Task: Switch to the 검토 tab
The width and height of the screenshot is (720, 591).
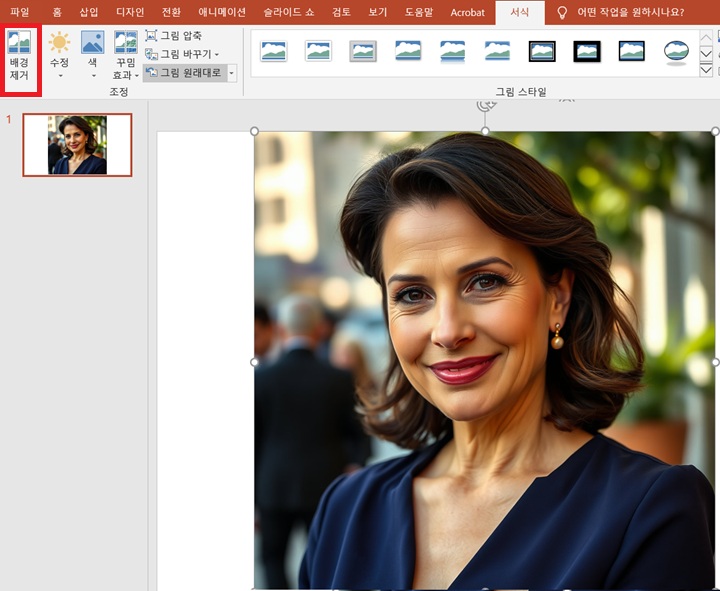Action: (341, 12)
